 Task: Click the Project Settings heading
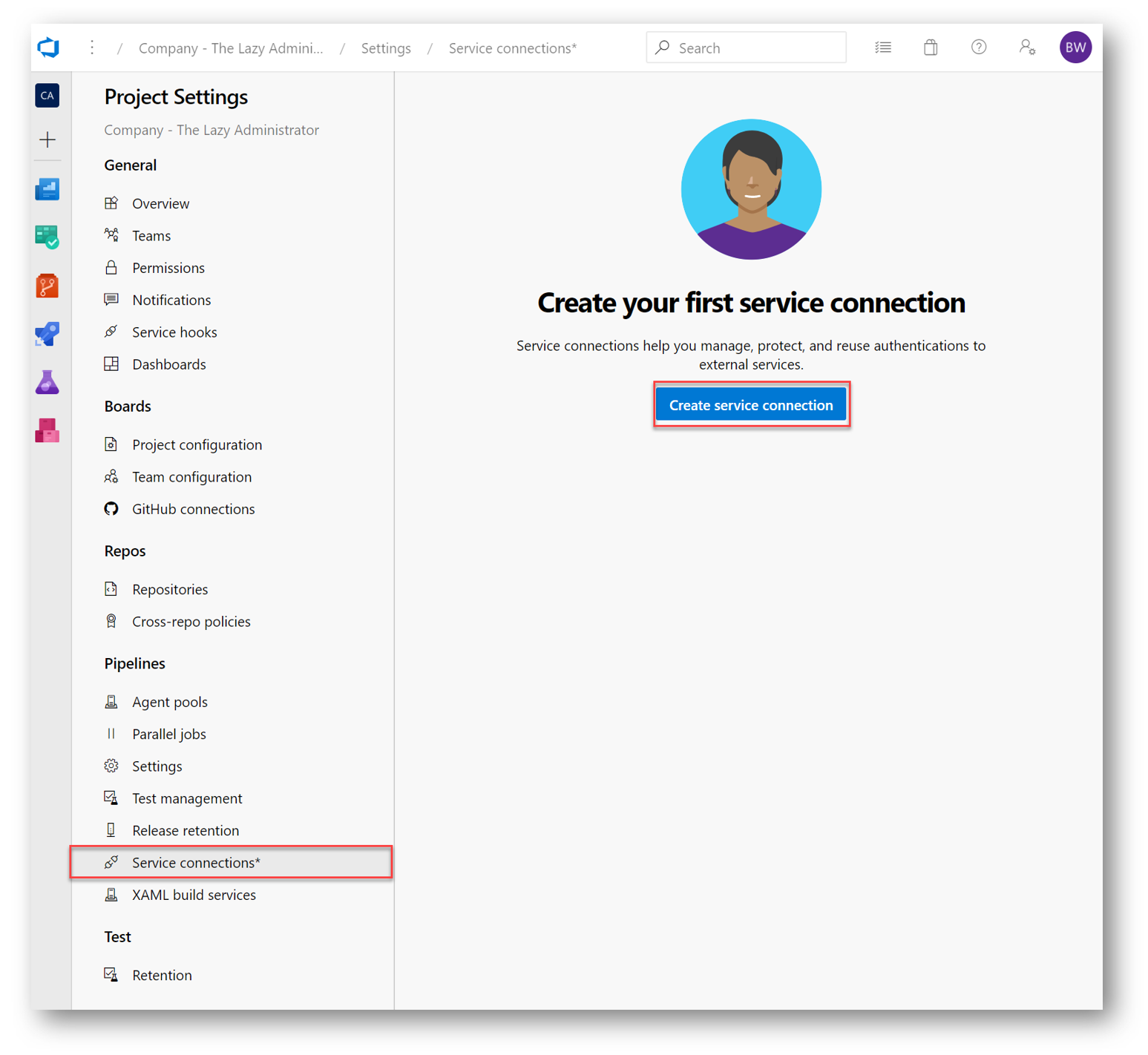[176, 96]
